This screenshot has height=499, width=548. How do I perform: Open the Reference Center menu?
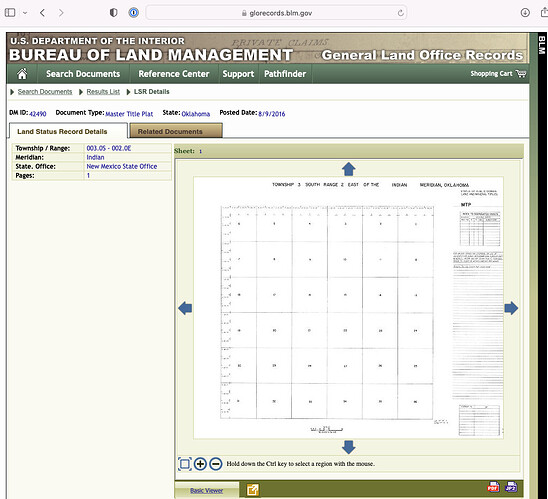tap(174, 74)
